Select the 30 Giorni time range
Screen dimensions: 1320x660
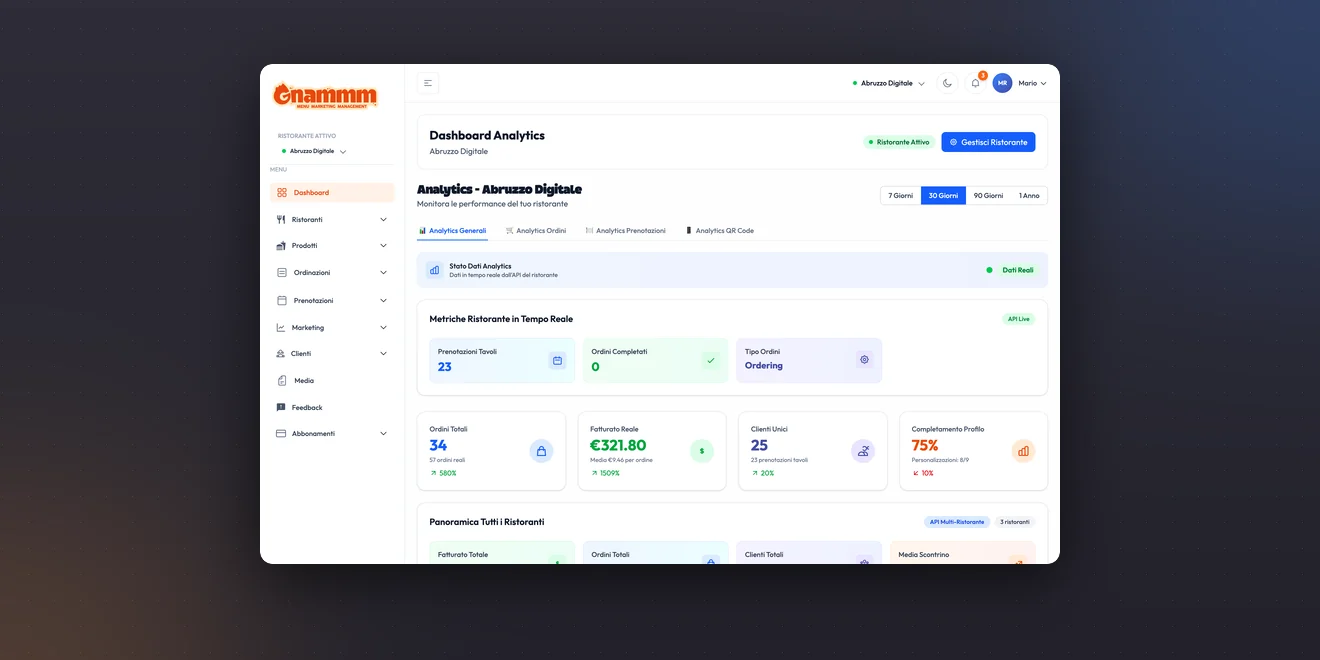click(x=943, y=195)
